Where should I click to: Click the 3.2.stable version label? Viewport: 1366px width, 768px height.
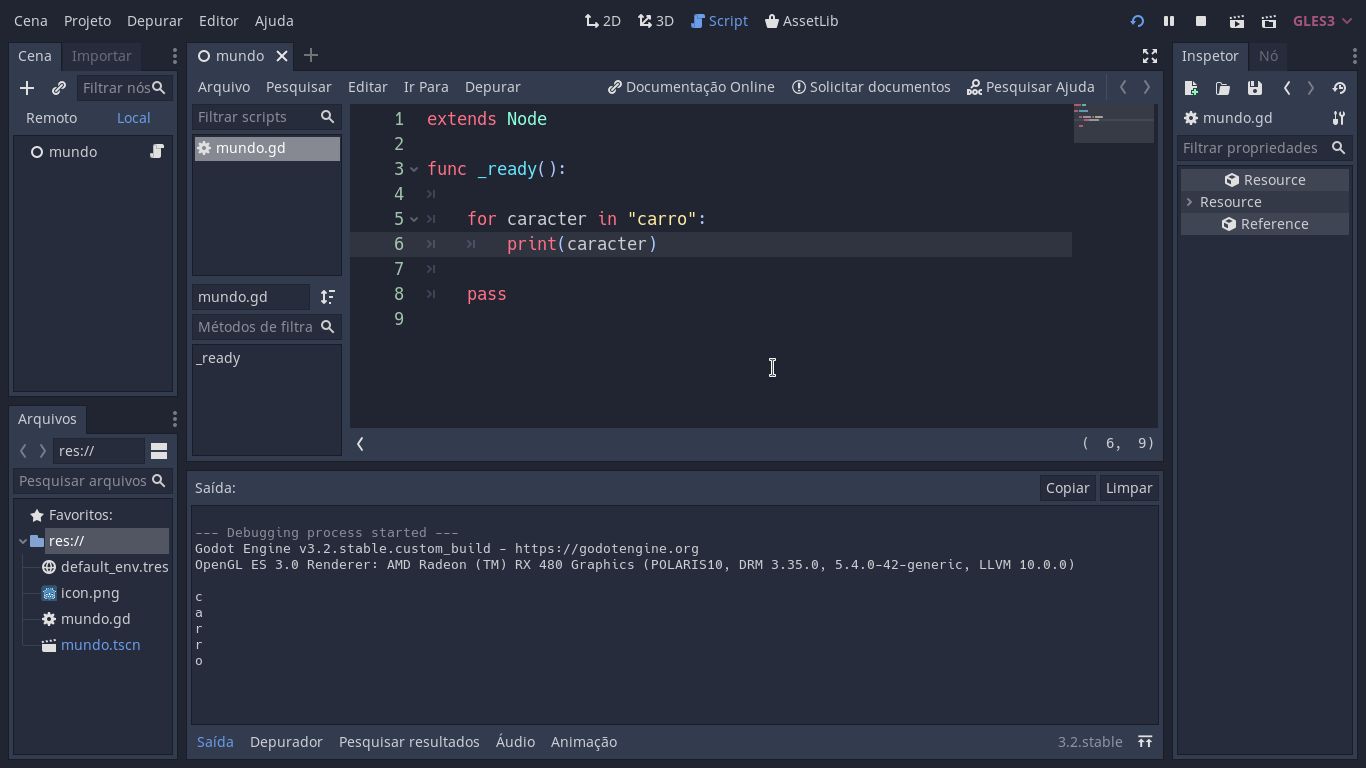click(1090, 742)
